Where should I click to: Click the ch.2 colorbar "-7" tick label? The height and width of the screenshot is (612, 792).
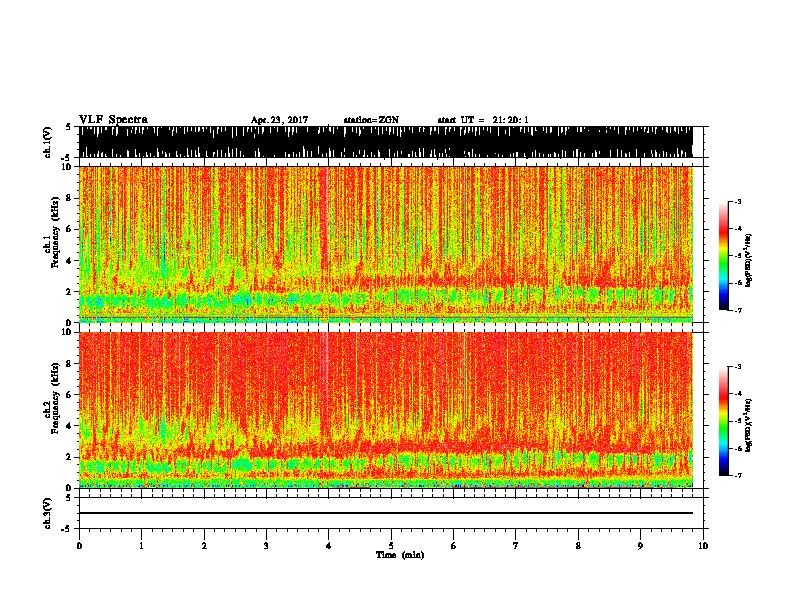738,475
